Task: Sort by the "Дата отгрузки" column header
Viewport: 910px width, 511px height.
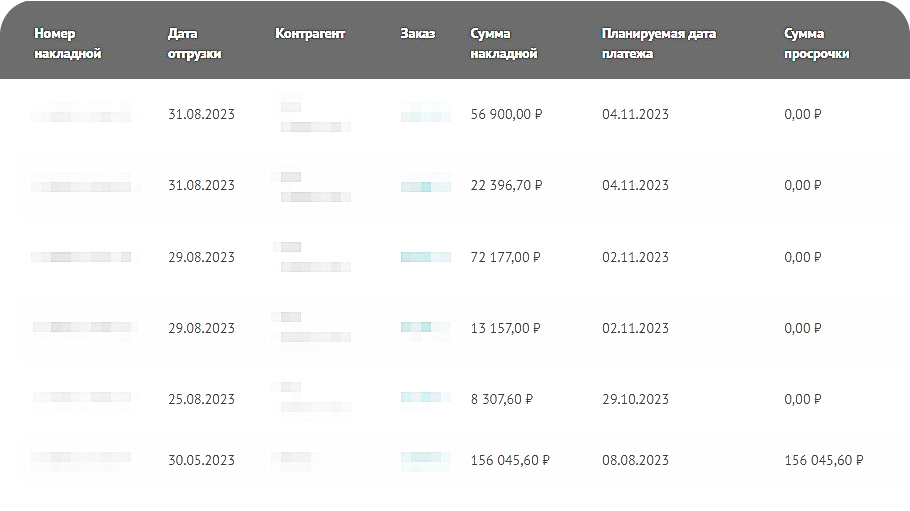Action: (x=194, y=44)
